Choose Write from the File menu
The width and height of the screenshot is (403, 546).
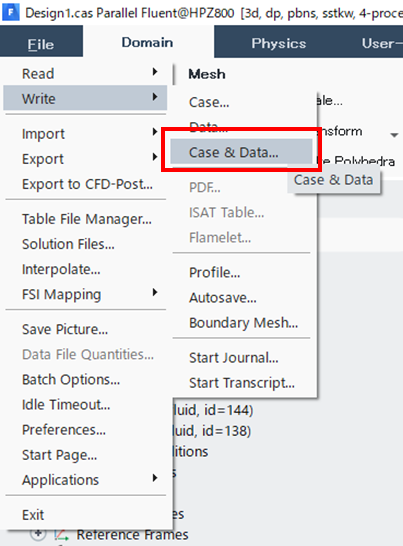pyautogui.click(x=85, y=99)
